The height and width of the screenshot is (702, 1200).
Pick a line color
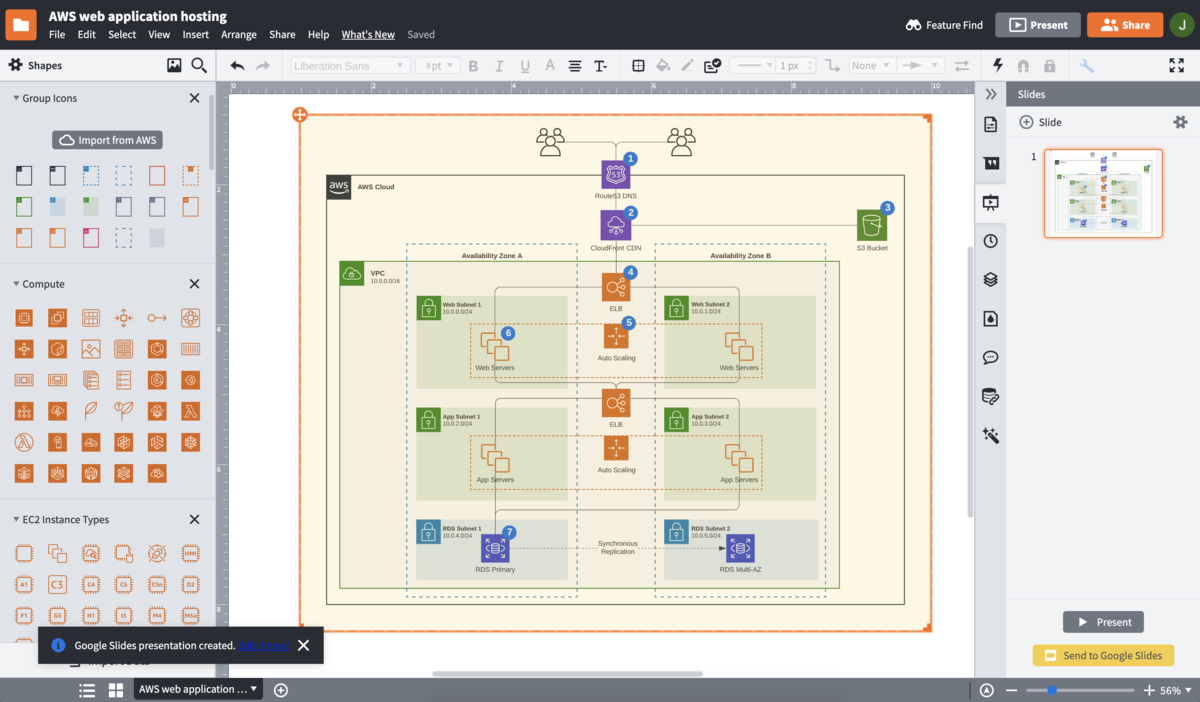coord(687,66)
